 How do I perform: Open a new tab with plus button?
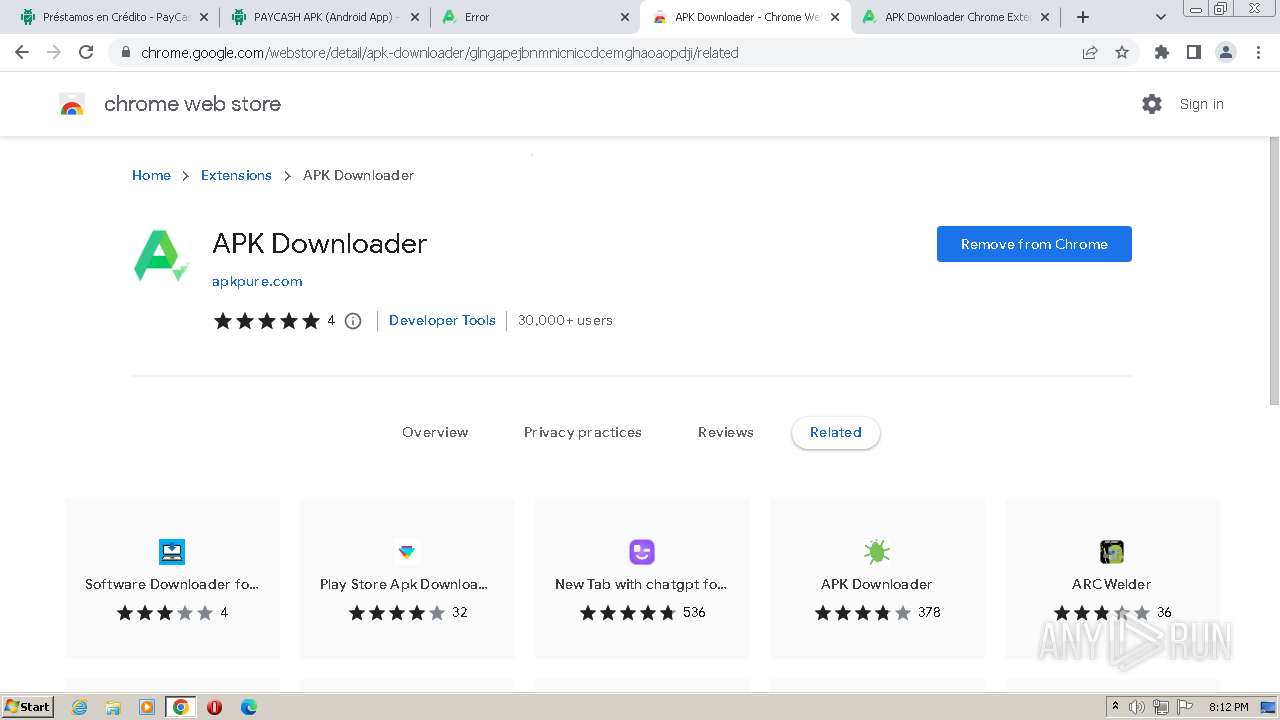pyautogui.click(x=1083, y=17)
